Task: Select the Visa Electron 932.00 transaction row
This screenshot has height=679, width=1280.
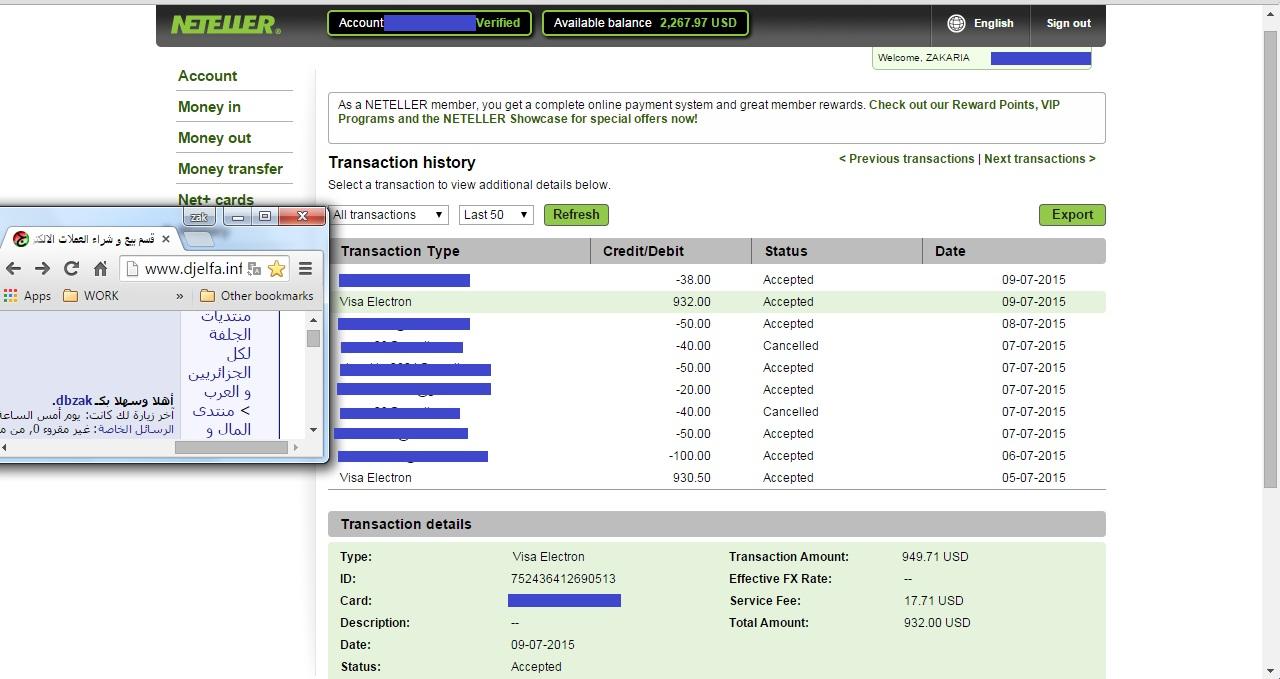Action: pyautogui.click(x=717, y=302)
